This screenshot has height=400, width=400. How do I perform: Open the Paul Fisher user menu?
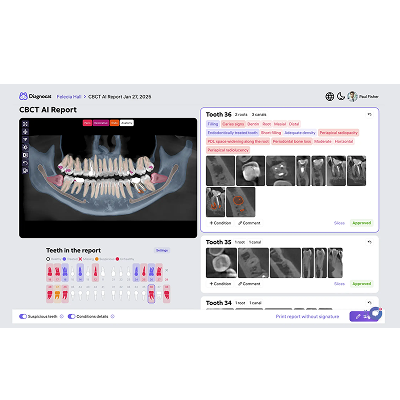[363, 96]
